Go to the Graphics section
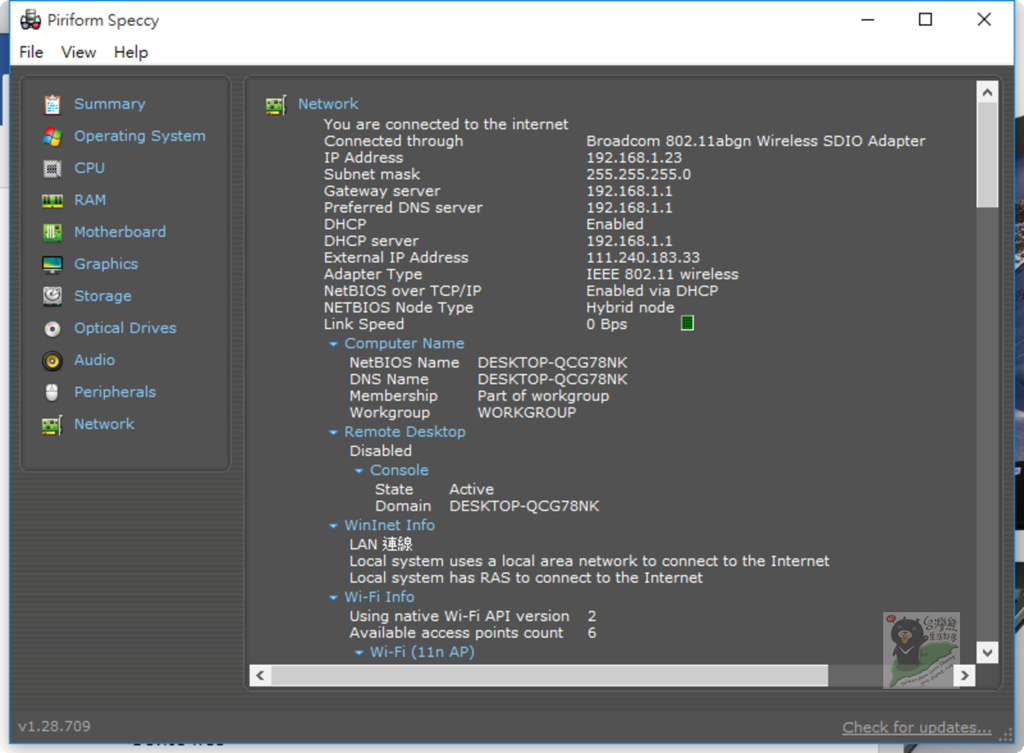Screen dimensions: 1024x753 point(106,264)
